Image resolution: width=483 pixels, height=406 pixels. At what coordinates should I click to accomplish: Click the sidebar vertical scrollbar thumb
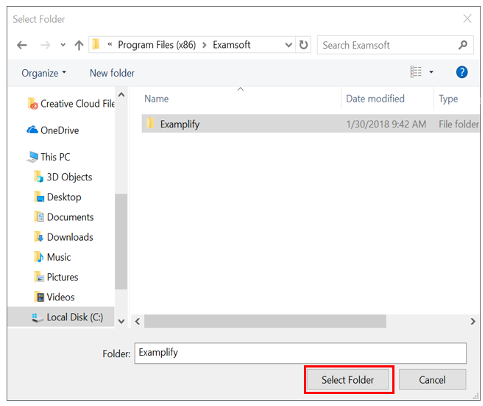coord(121,241)
